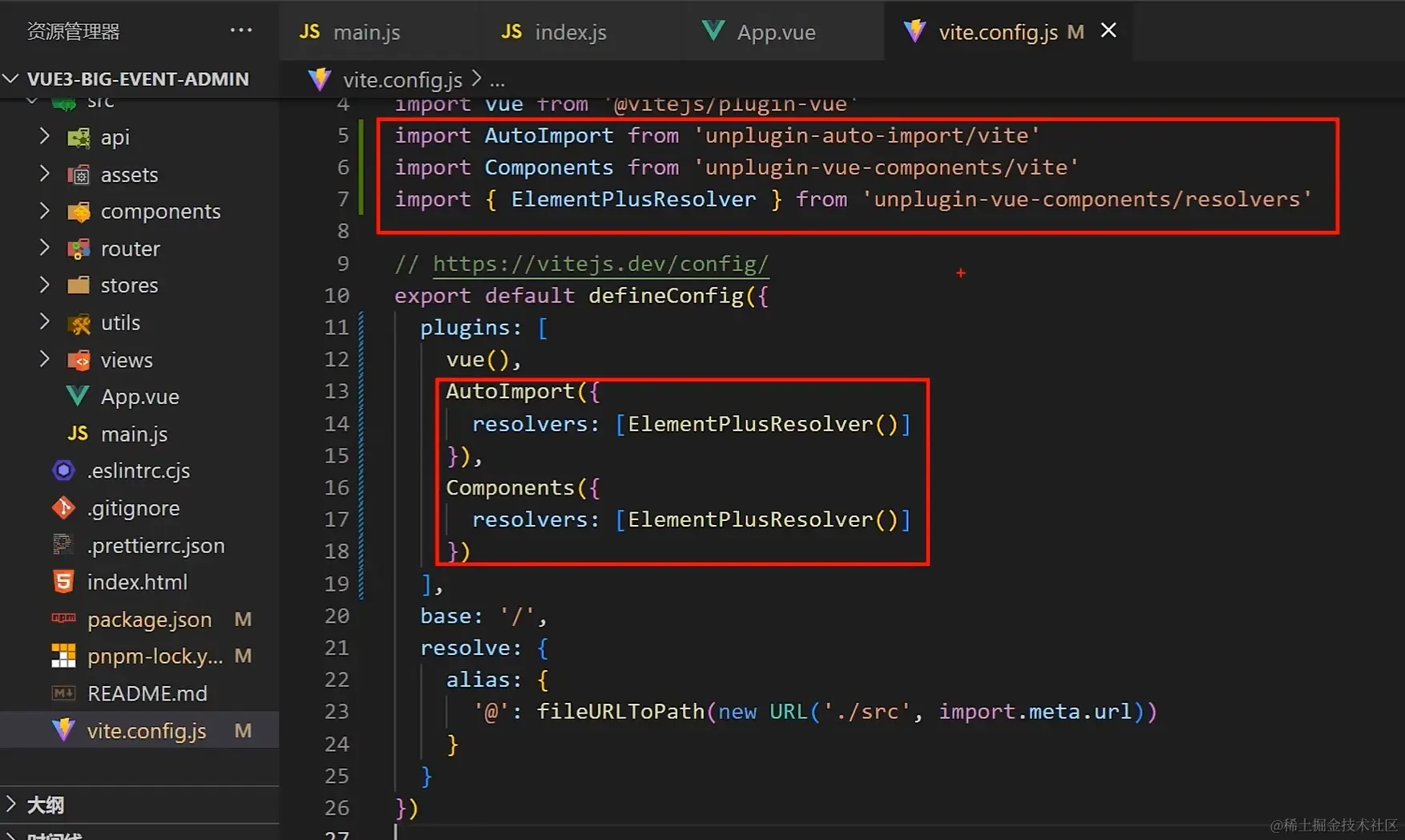Click the router folder icon
Screen dimensions: 1405x840
79,248
